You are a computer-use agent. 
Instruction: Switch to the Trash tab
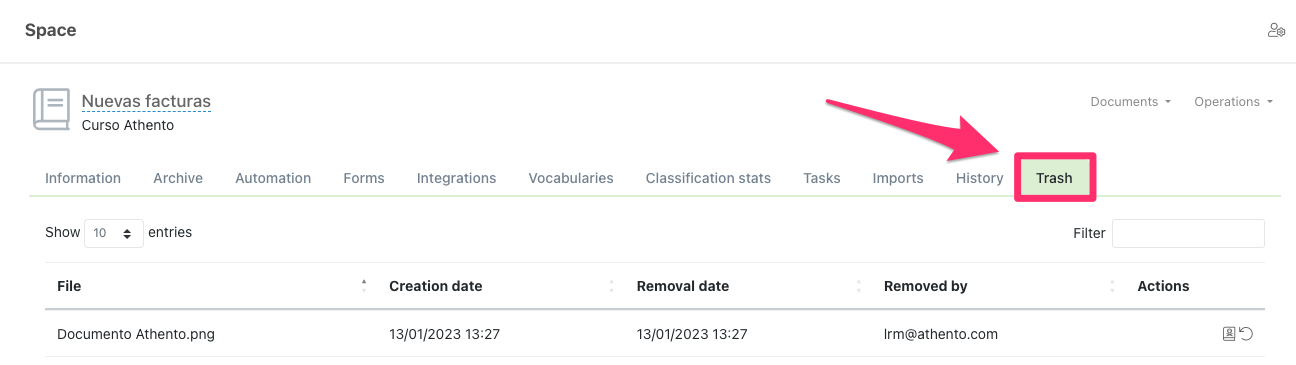[1054, 178]
